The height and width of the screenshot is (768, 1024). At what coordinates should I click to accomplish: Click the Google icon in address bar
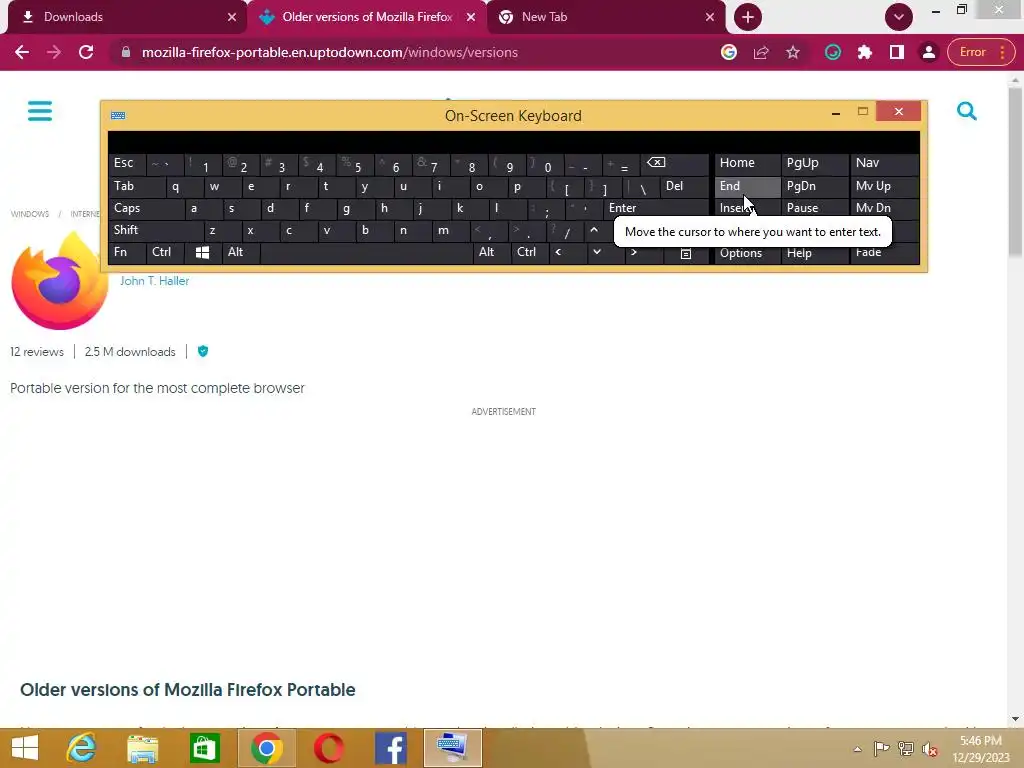729,52
